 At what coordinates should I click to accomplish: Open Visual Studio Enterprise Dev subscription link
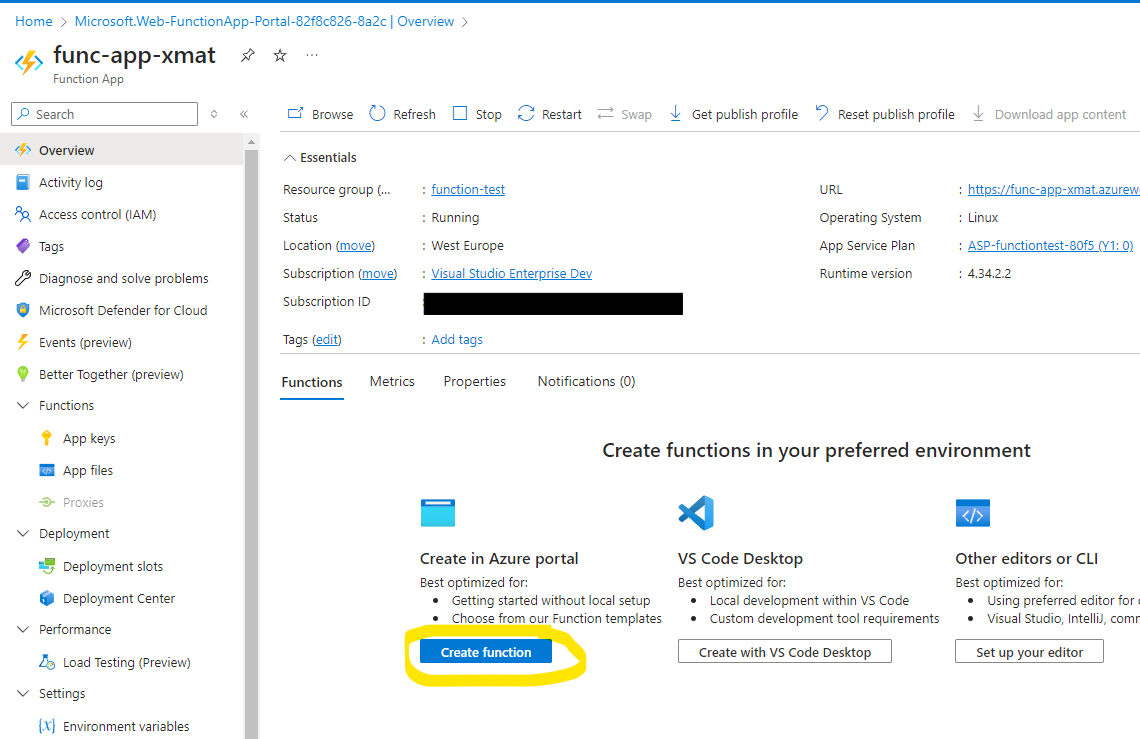(x=511, y=273)
